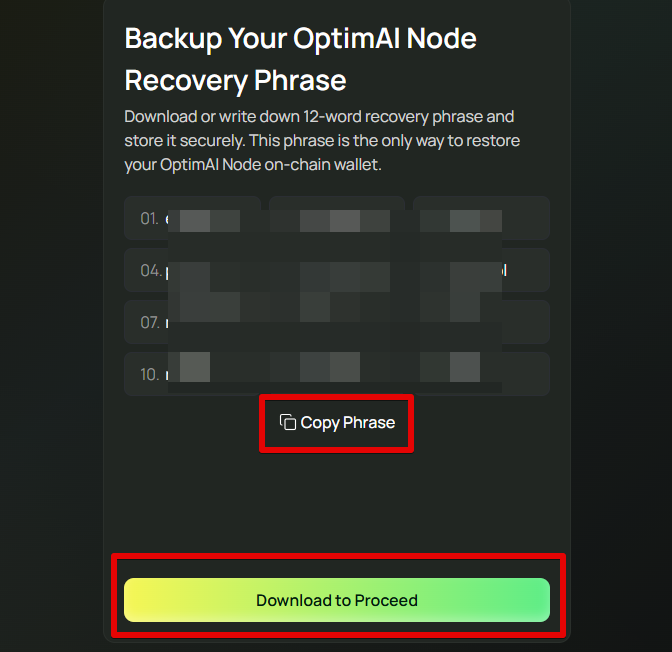The width and height of the screenshot is (672, 652).
Task: Click the 12-word recovery phrase description text
Action: [x=322, y=141]
